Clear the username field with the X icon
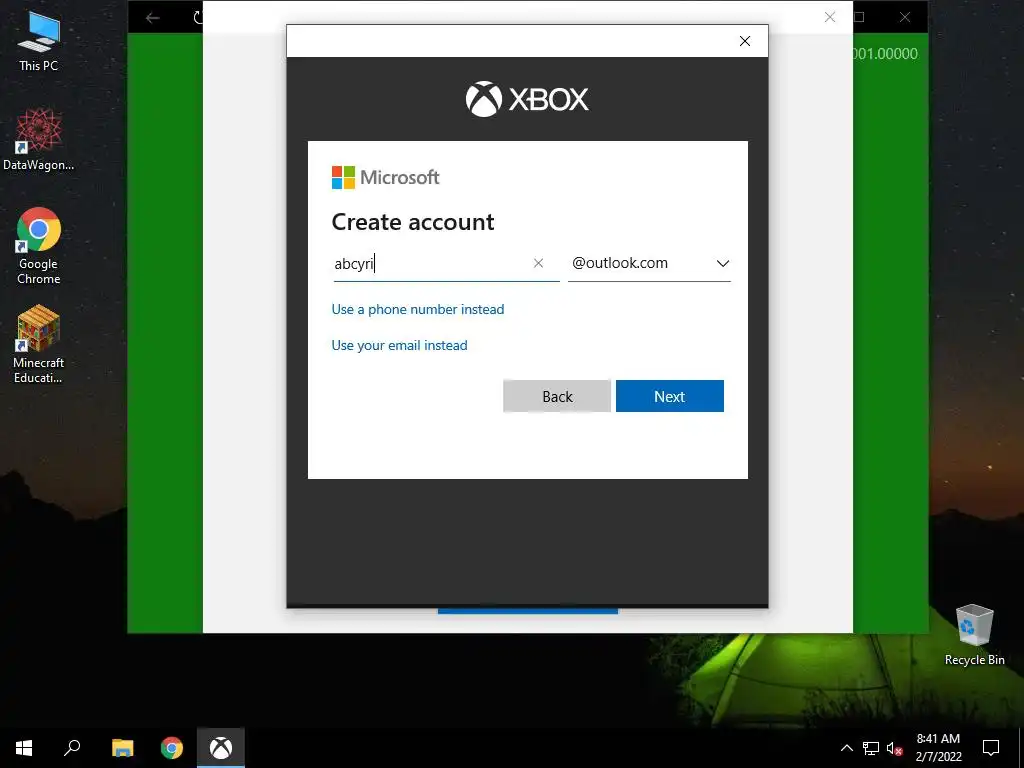The width and height of the screenshot is (1024, 768). (538, 263)
